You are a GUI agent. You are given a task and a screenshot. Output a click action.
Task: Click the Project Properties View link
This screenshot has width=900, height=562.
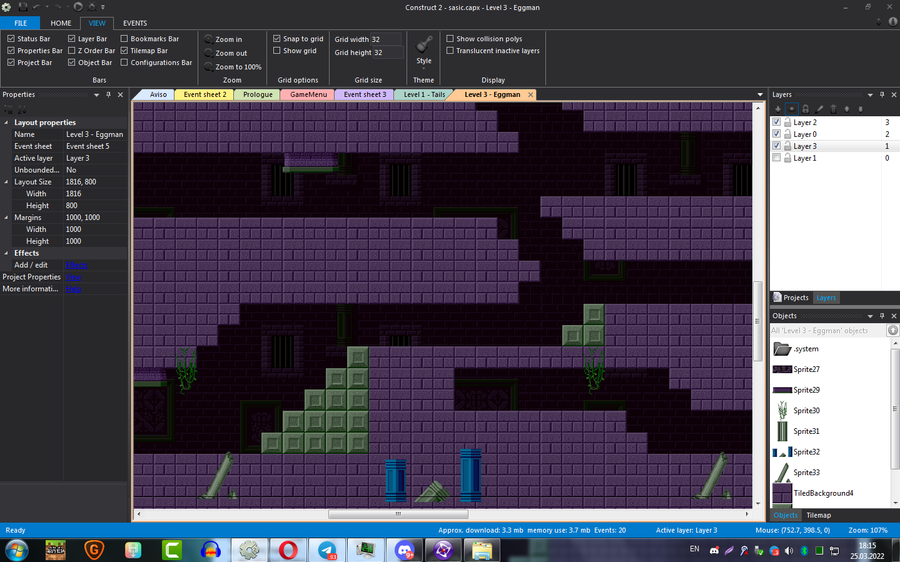tap(73, 277)
